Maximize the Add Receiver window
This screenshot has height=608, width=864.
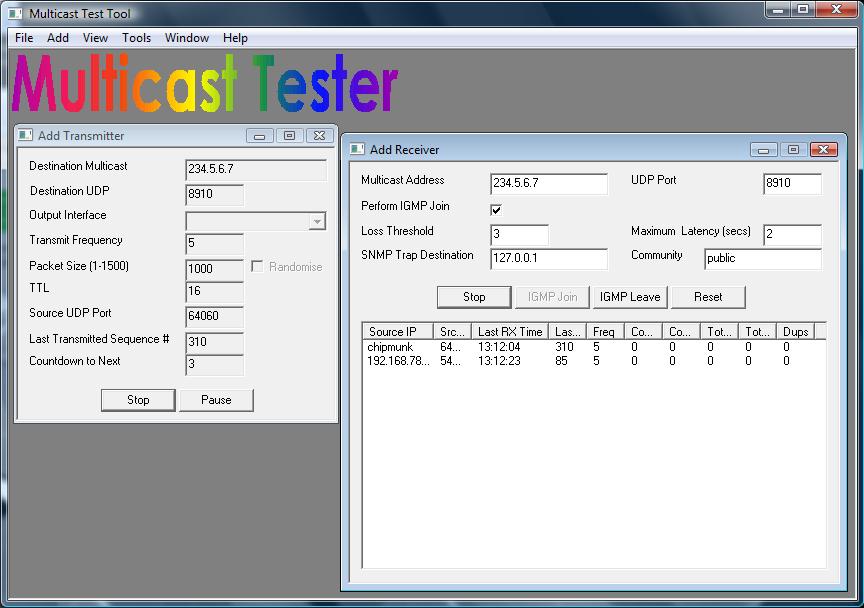click(793, 149)
